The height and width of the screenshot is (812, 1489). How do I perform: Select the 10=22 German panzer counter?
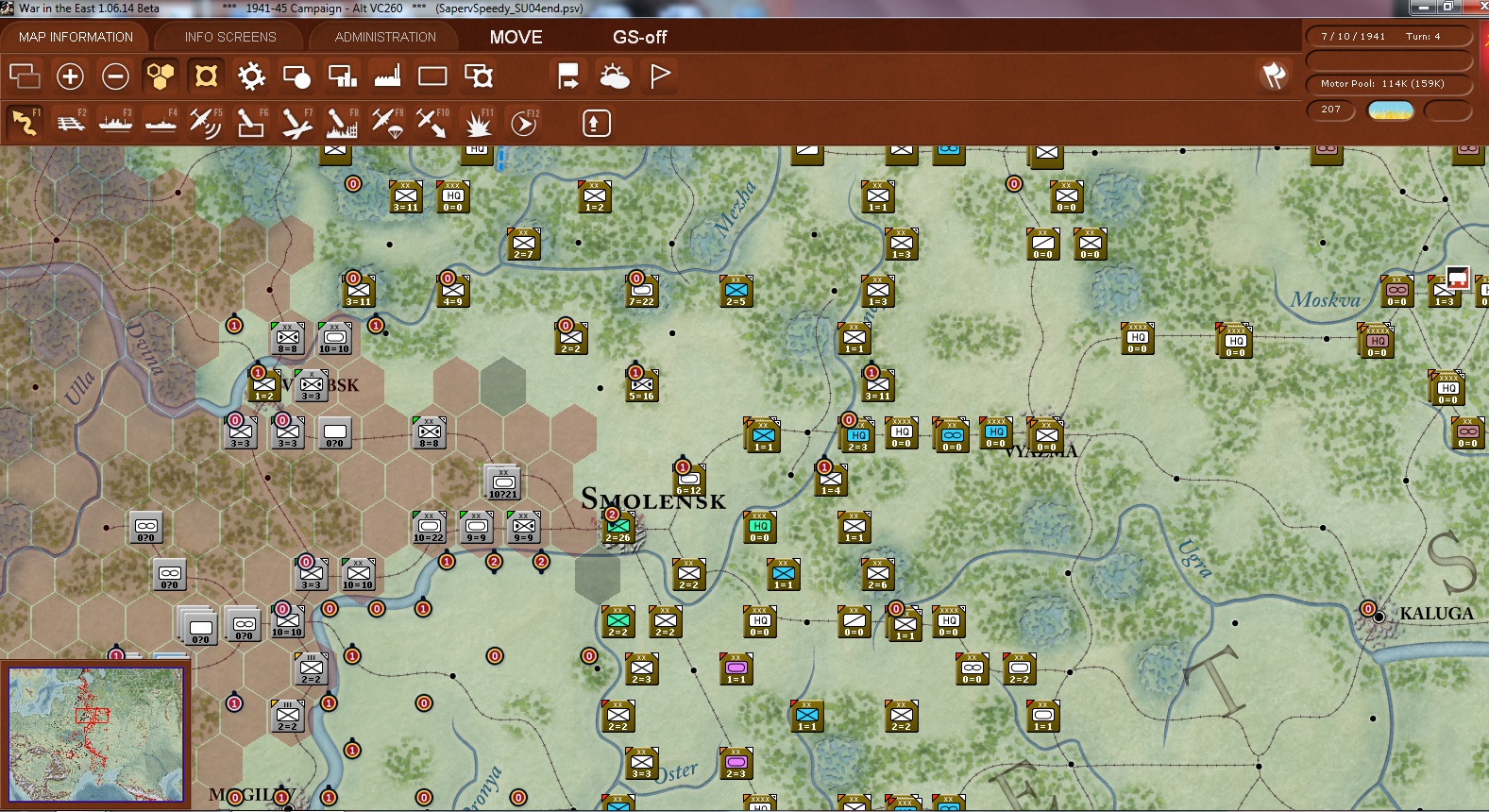coord(430,528)
